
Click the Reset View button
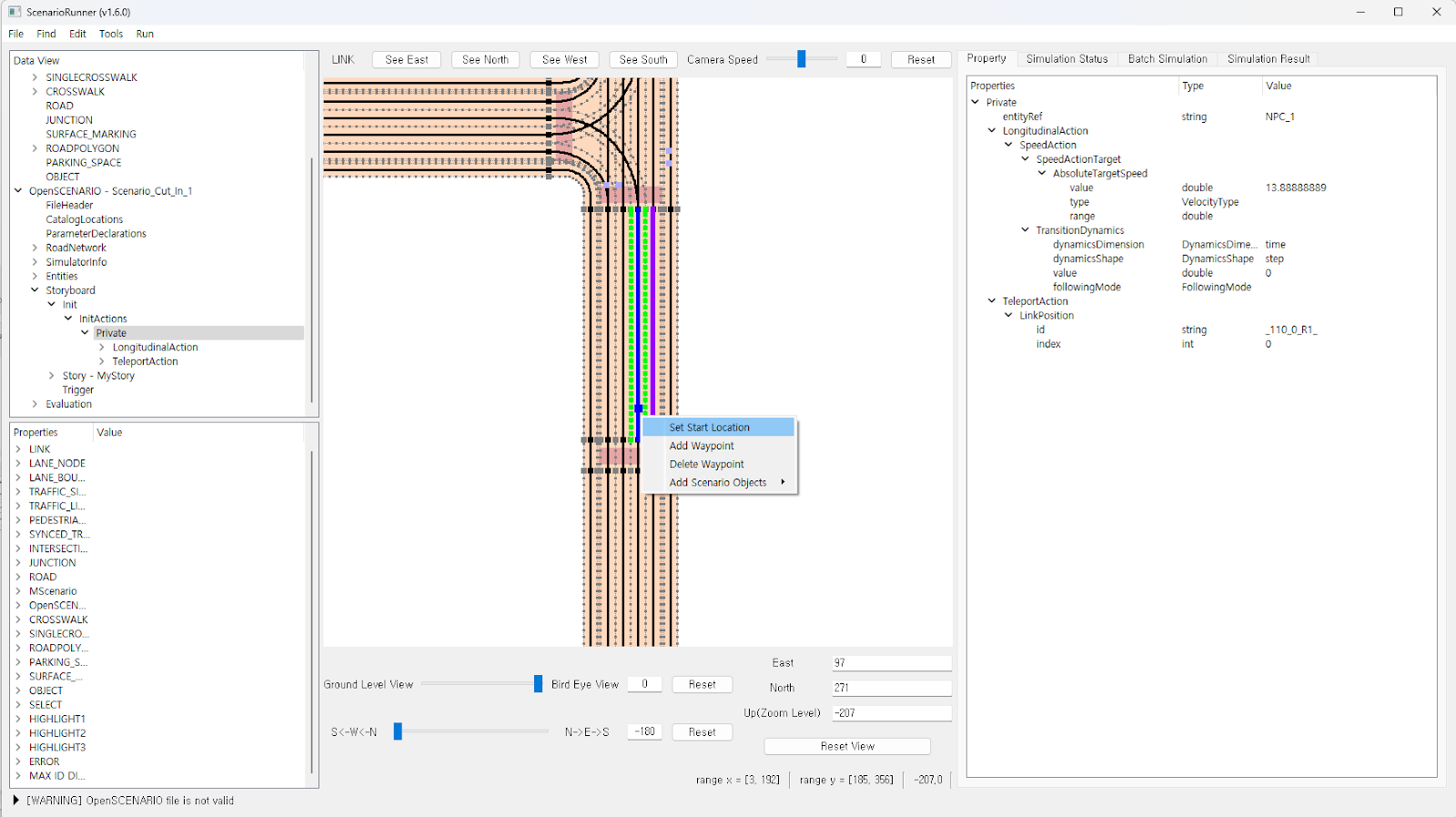(846, 746)
